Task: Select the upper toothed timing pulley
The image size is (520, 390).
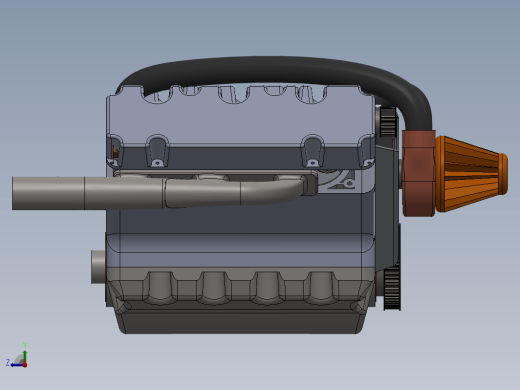Action: tap(388, 122)
